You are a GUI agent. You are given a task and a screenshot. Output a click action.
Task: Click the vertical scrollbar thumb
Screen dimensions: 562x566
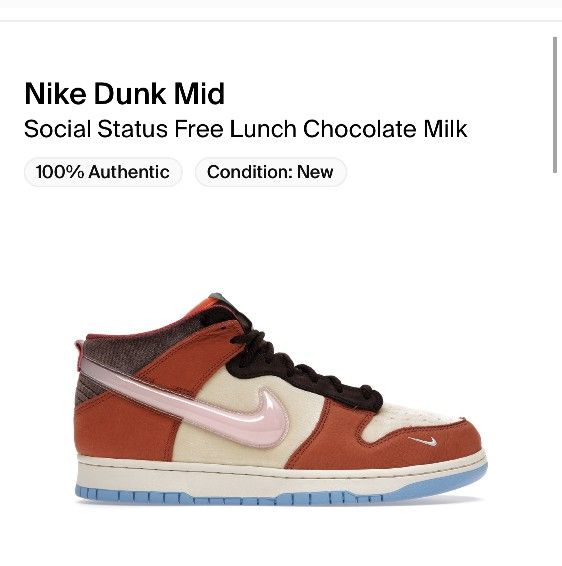(x=556, y=105)
